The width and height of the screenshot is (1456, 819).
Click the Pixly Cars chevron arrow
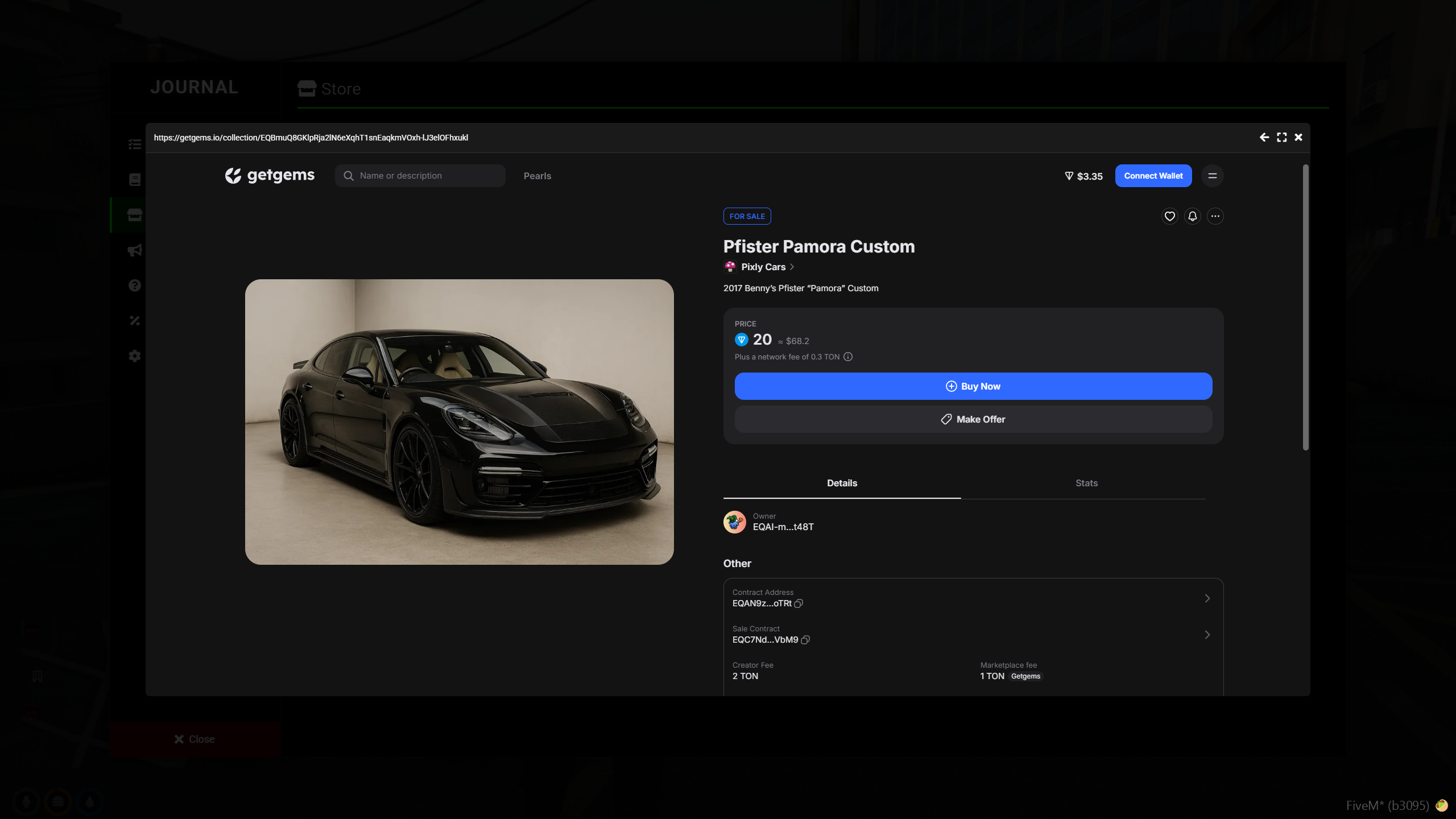[x=792, y=267]
